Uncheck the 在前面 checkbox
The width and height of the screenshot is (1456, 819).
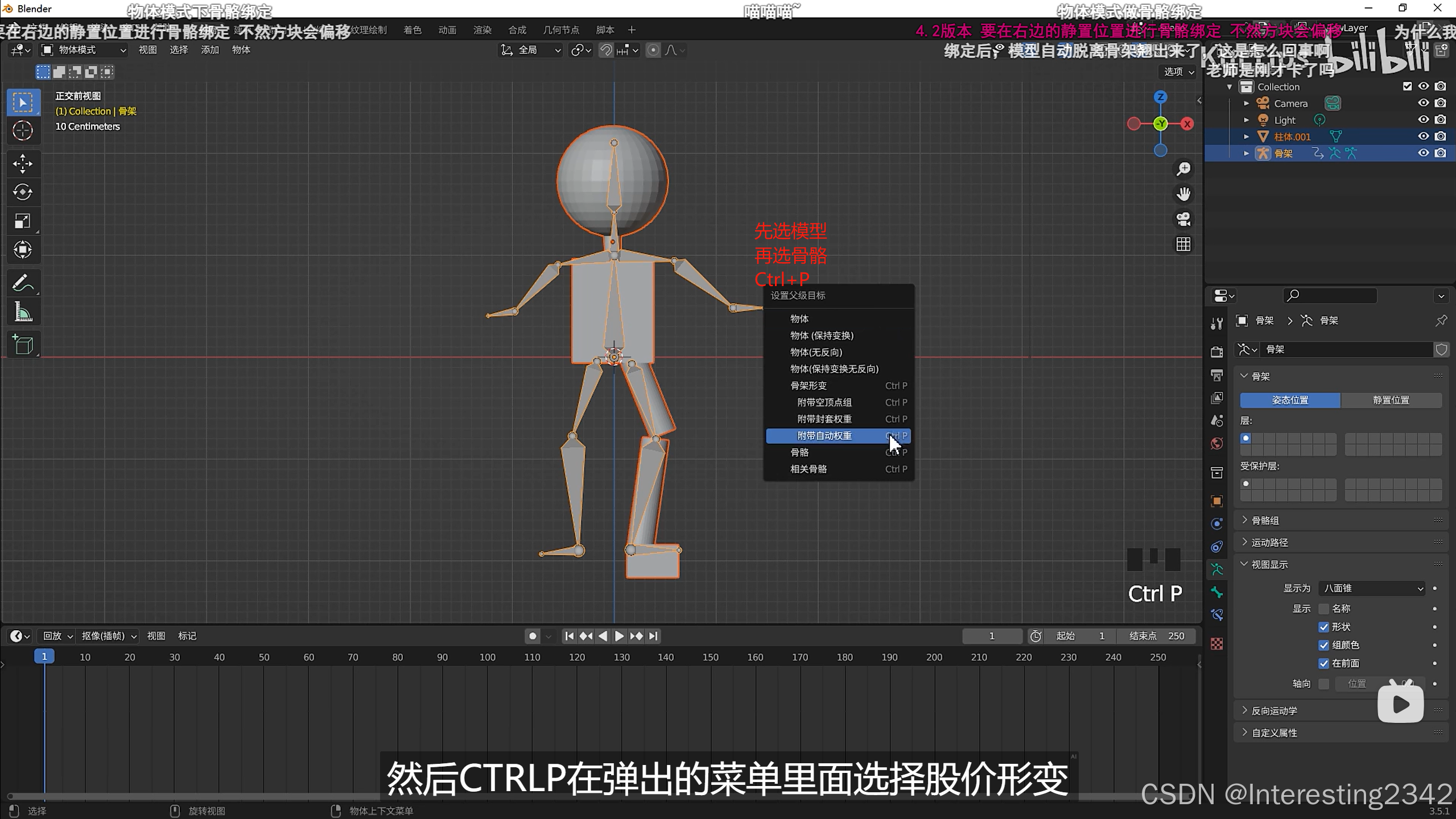(x=1324, y=663)
